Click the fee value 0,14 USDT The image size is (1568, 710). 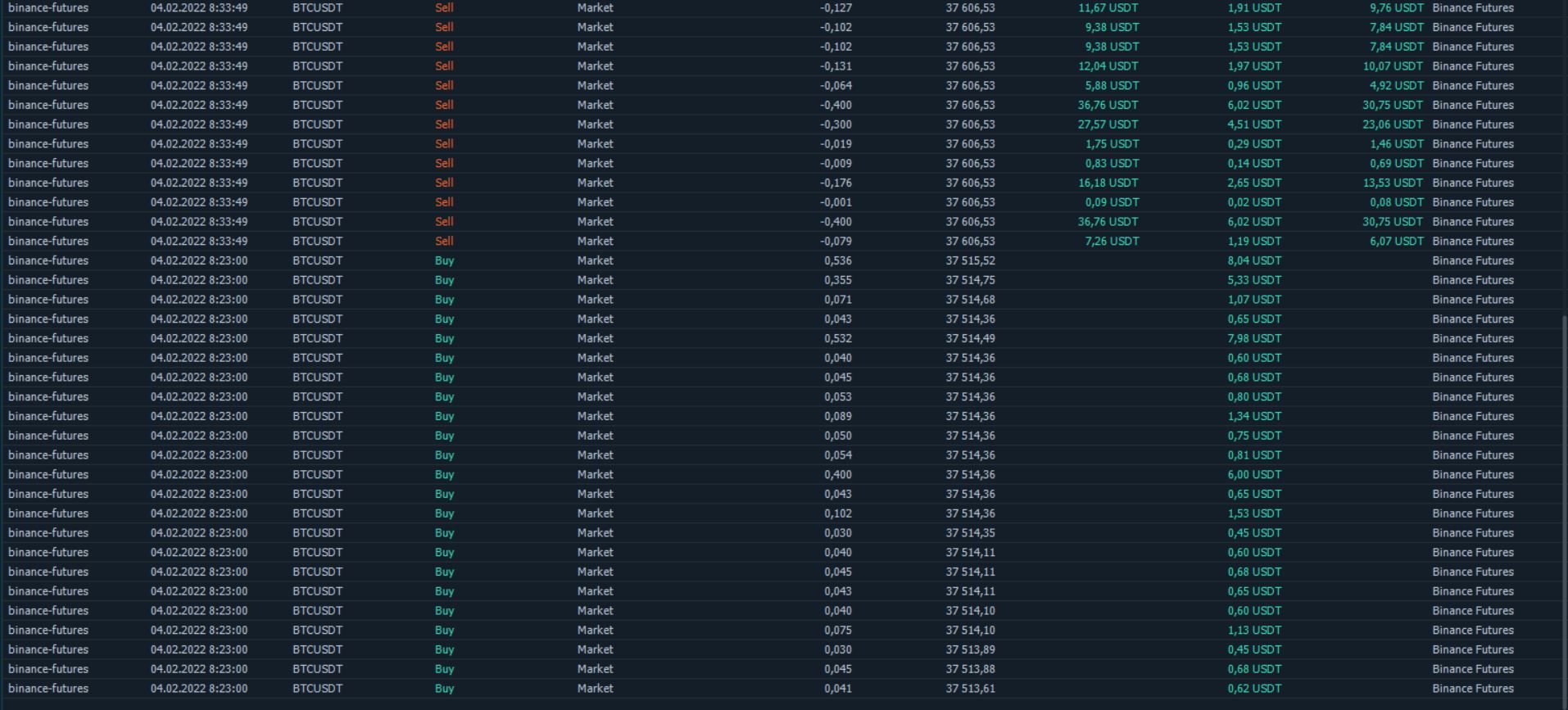(x=1254, y=164)
